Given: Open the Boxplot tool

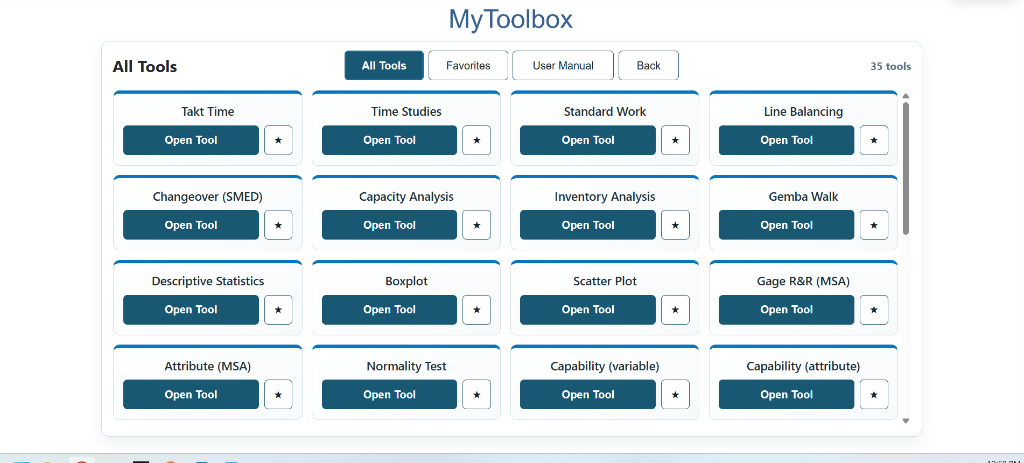Looking at the screenshot, I should [x=389, y=310].
